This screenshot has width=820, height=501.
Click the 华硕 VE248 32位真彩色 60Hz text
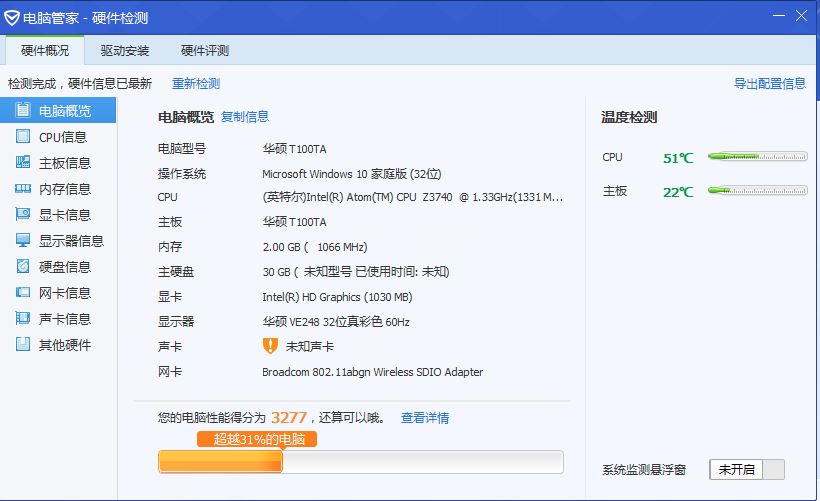tap(336, 322)
